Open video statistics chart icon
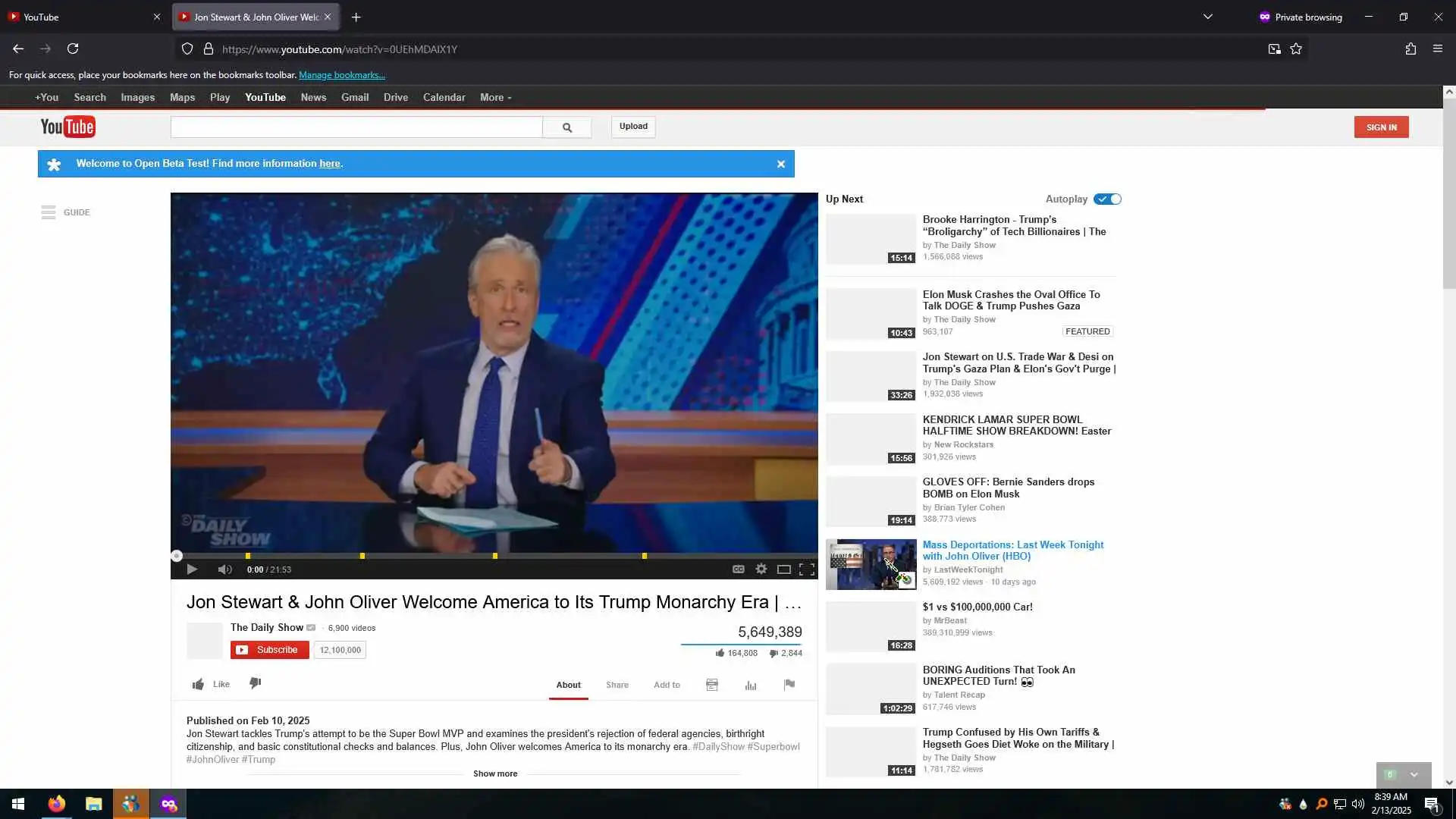 [x=751, y=685]
